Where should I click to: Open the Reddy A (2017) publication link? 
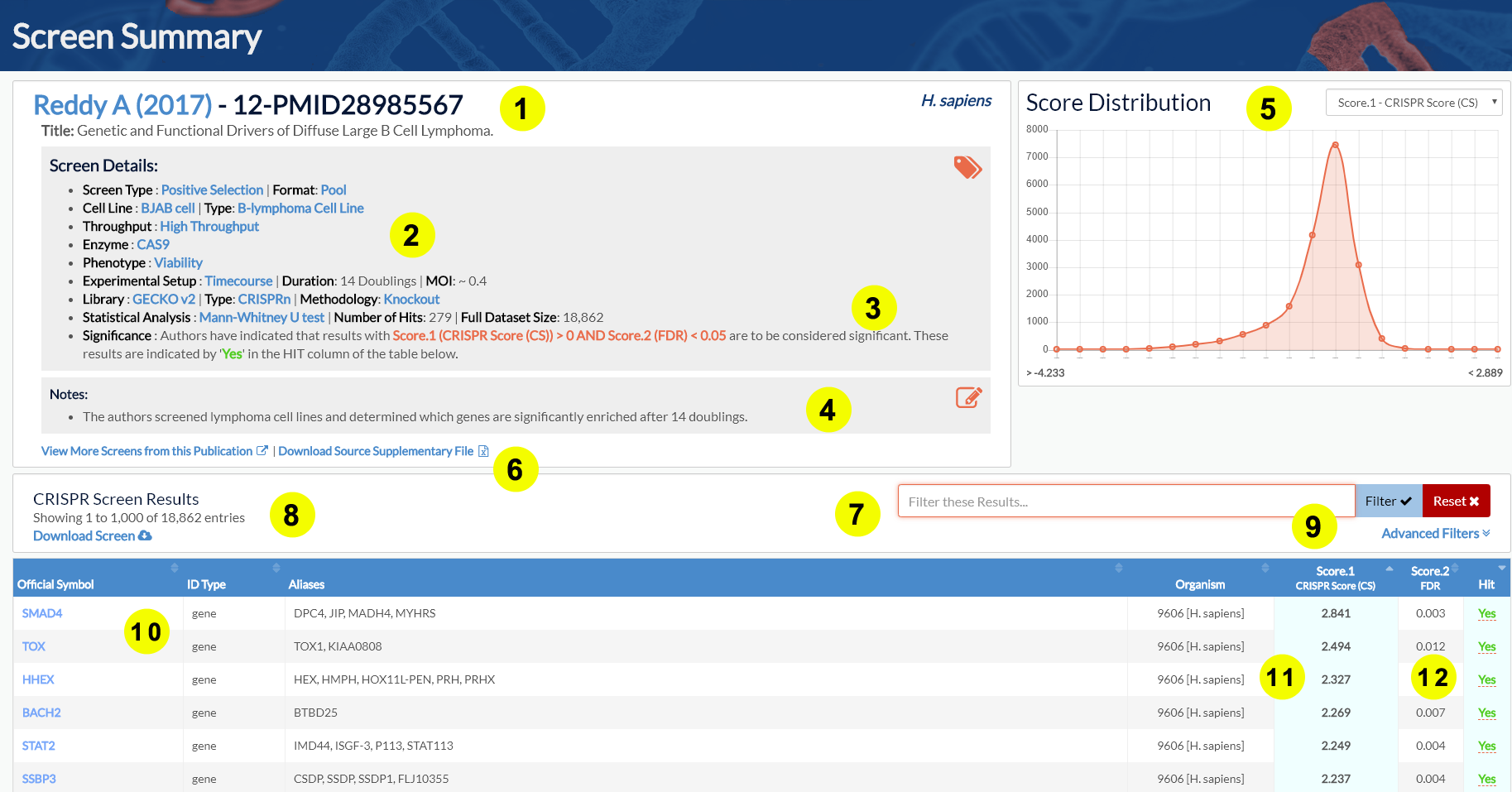(x=122, y=105)
